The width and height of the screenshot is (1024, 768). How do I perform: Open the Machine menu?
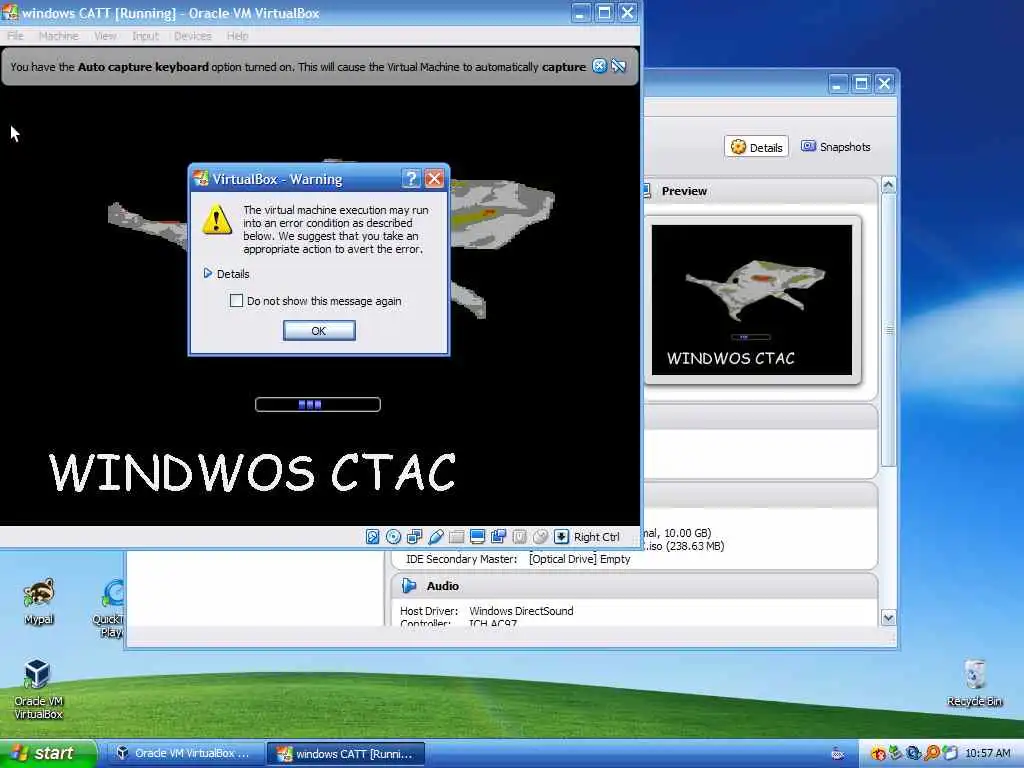pos(59,36)
